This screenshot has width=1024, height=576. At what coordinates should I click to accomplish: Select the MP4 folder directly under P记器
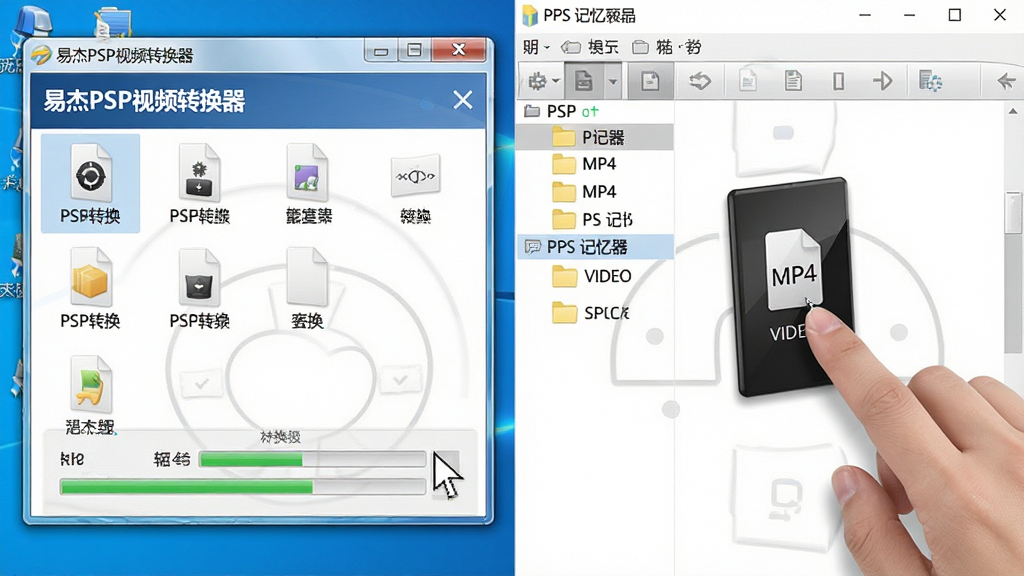584,163
